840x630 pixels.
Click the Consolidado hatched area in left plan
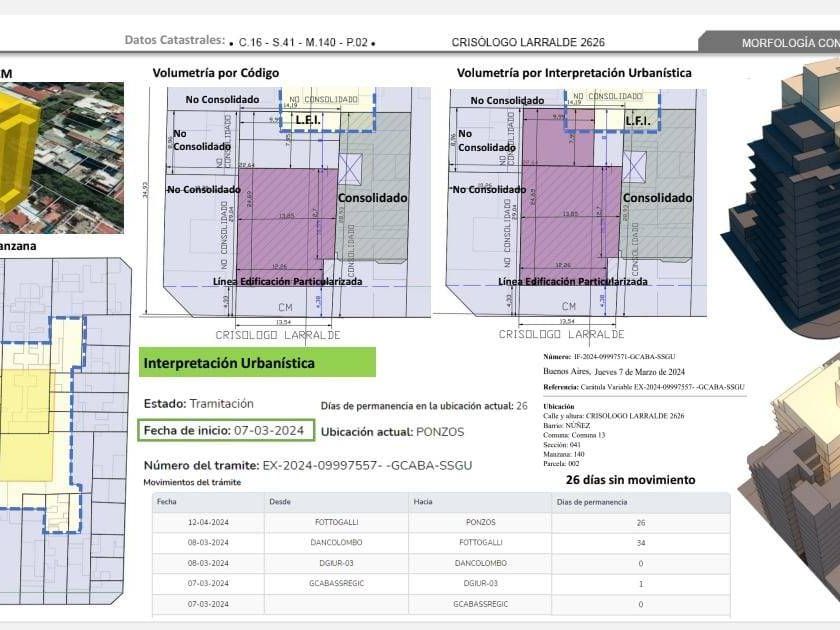click(x=373, y=188)
